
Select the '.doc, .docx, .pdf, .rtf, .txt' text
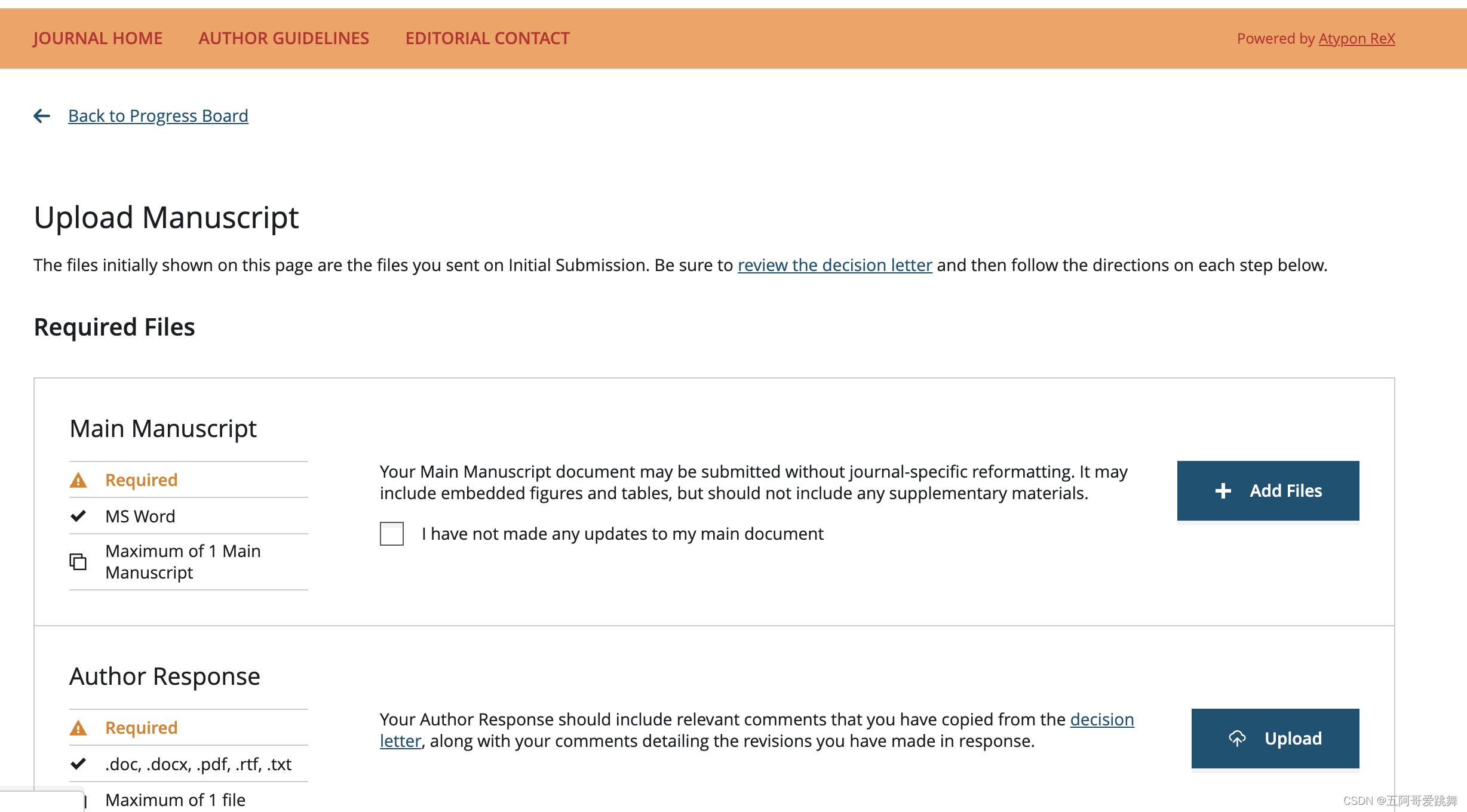198,764
